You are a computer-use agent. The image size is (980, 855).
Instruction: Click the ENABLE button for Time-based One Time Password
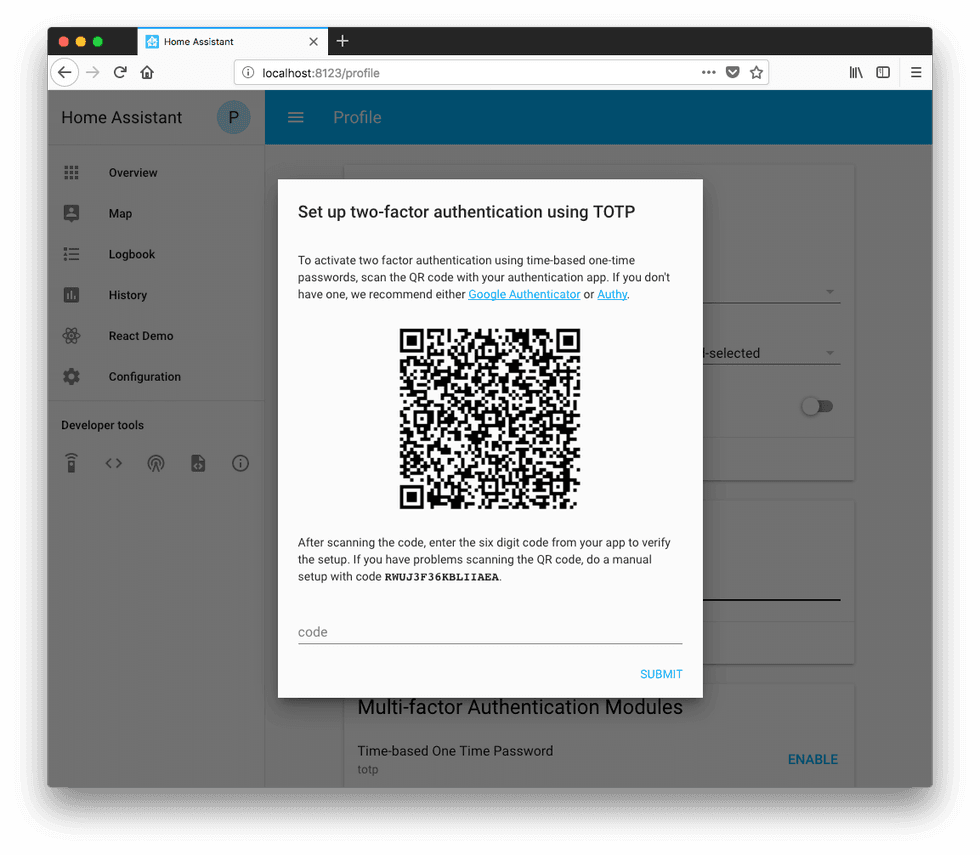(812, 759)
